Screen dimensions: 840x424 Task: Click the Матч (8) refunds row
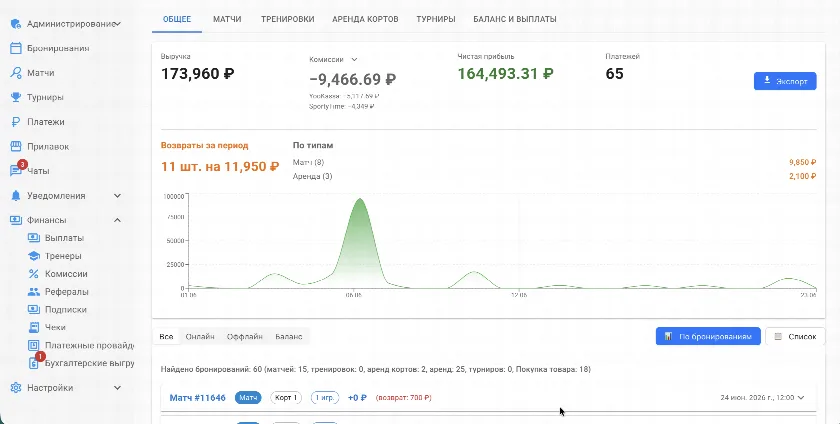[x=554, y=162]
